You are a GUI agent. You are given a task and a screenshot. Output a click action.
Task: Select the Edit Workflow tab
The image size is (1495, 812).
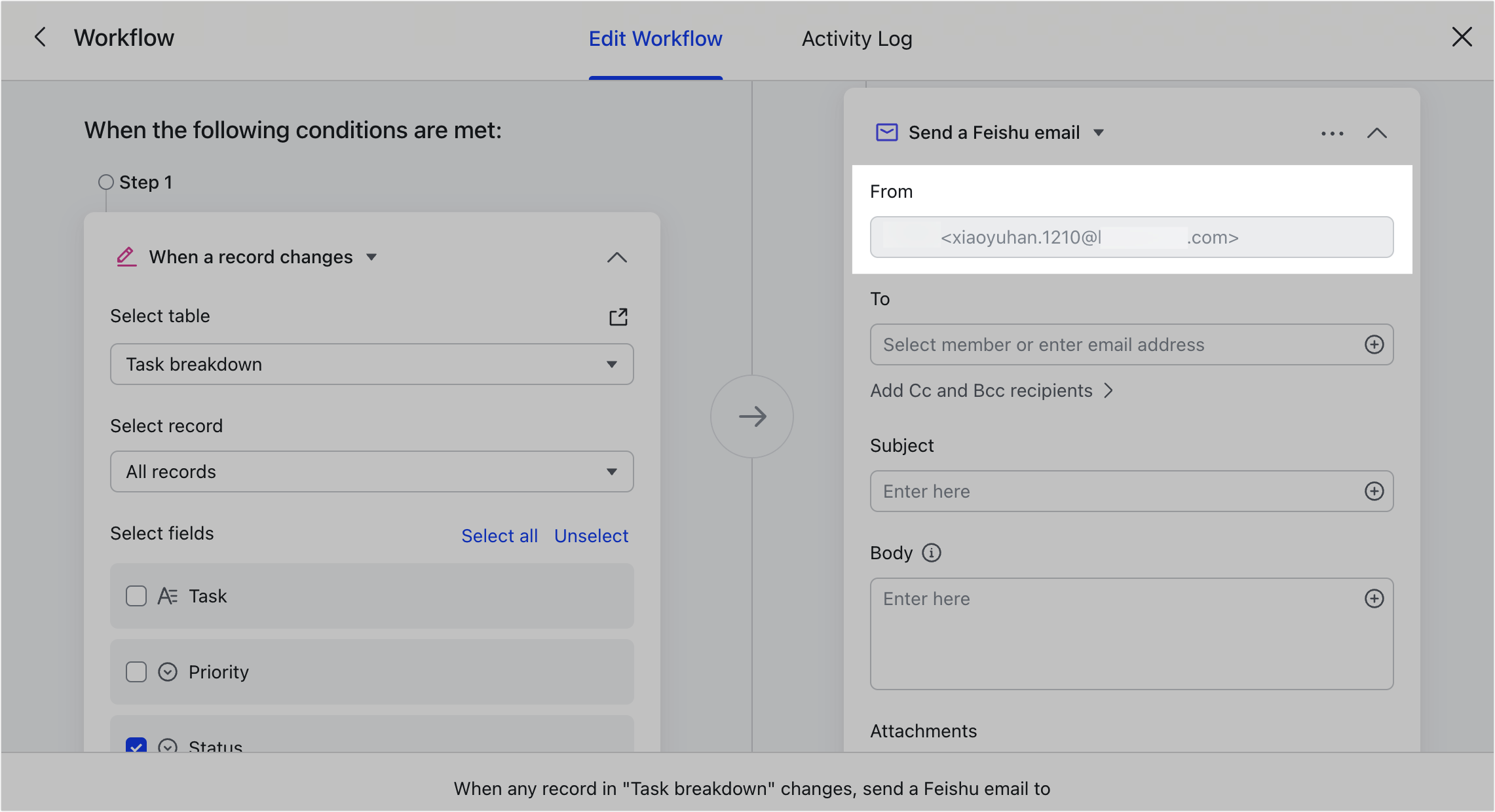coord(655,39)
